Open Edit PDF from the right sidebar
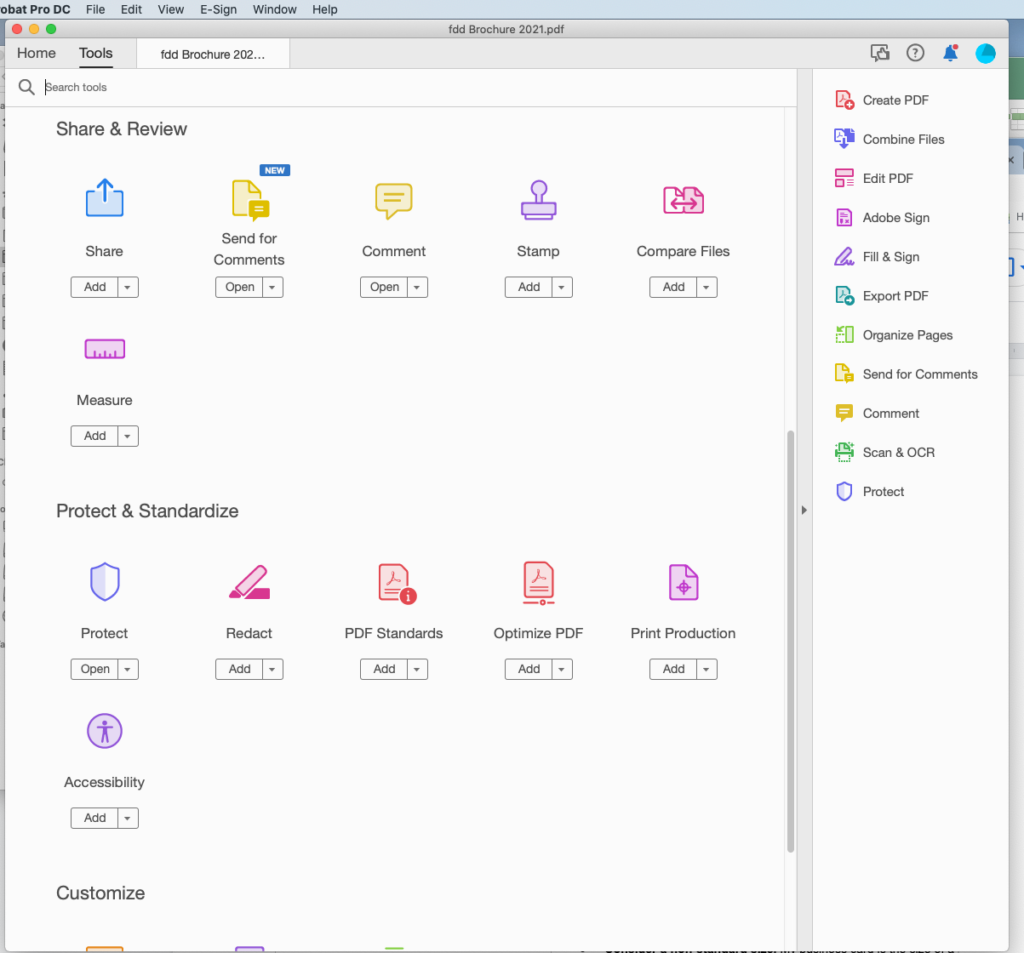The width and height of the screenshot is (1024, 953). [874, 178]
